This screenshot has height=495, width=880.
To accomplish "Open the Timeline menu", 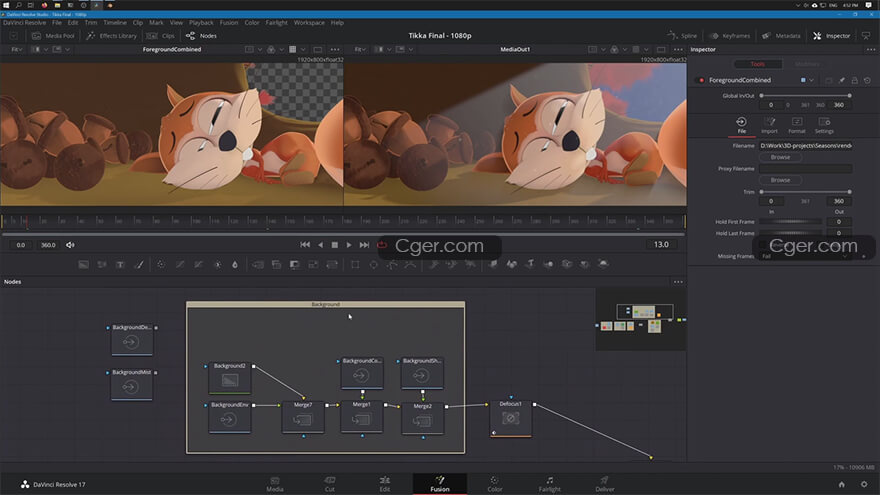I will click(x=114, y=22).
